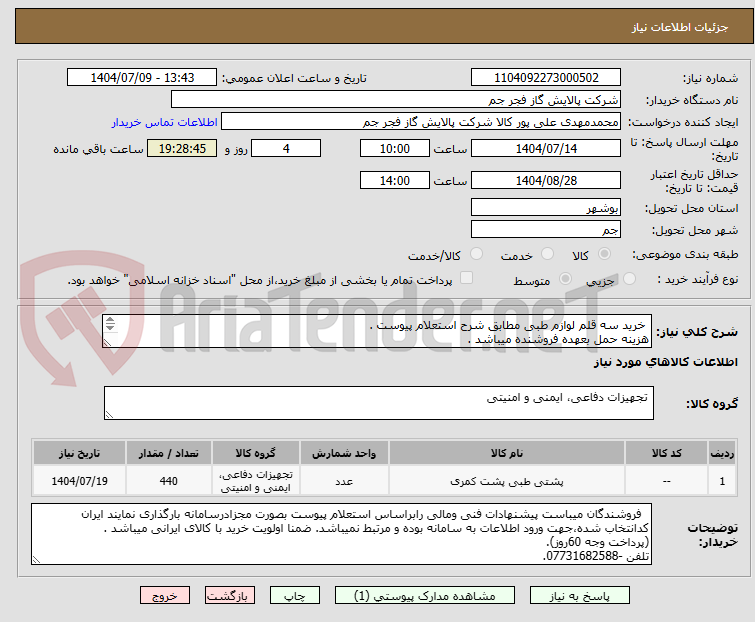Click the پاسخ به نیاز button
This screenshot has width=755, height=622.
tap(580, 596)
